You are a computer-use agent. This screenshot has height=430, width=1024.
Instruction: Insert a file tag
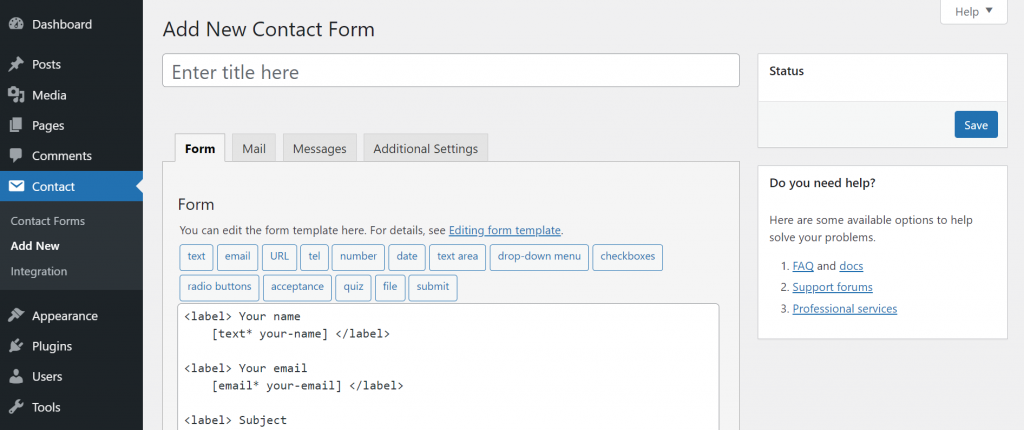coord(391,288)
